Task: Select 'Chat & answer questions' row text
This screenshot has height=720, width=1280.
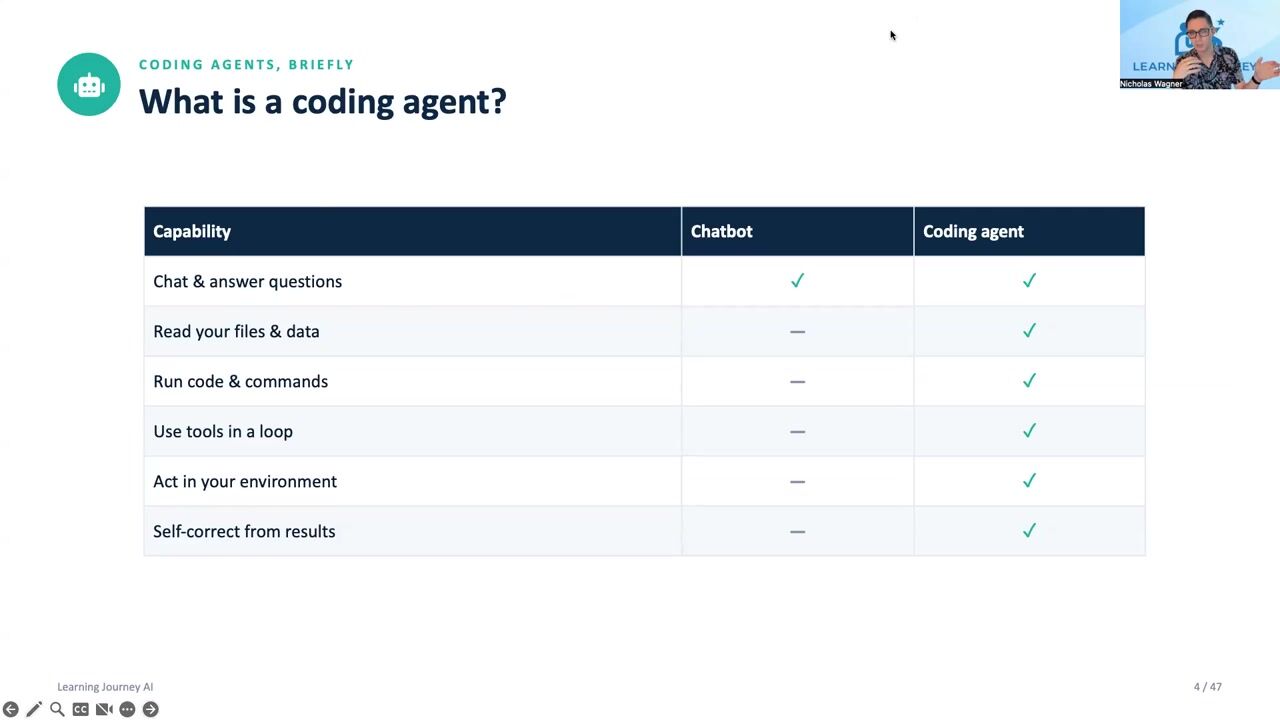Action: click(x=247, y=282)
